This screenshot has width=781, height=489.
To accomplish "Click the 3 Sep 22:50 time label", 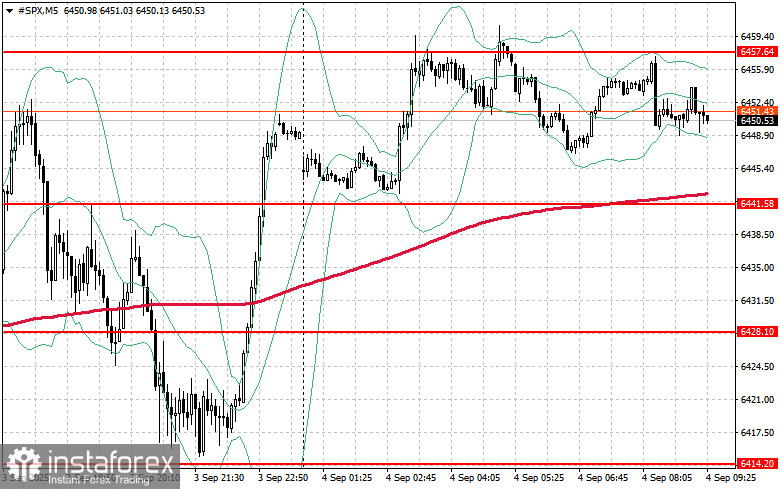I will (283, 478).
